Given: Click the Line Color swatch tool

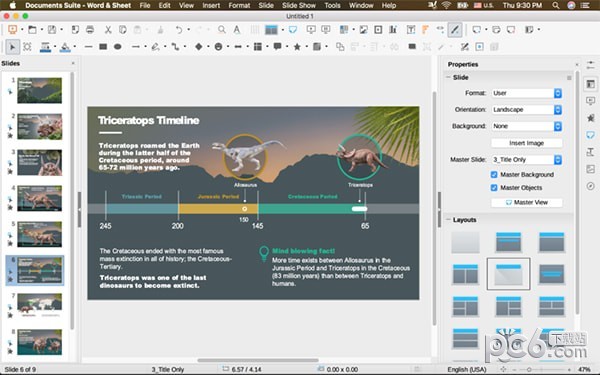Looking at the screenshot, I should tap(45, 47).
